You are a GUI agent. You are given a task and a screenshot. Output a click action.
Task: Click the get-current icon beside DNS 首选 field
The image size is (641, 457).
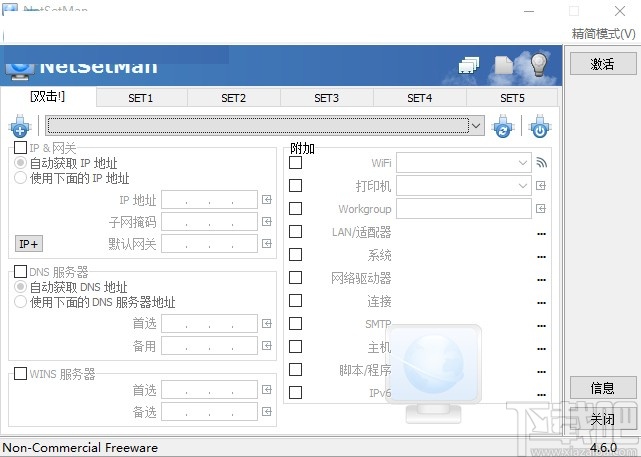click(x=267, y=324)
